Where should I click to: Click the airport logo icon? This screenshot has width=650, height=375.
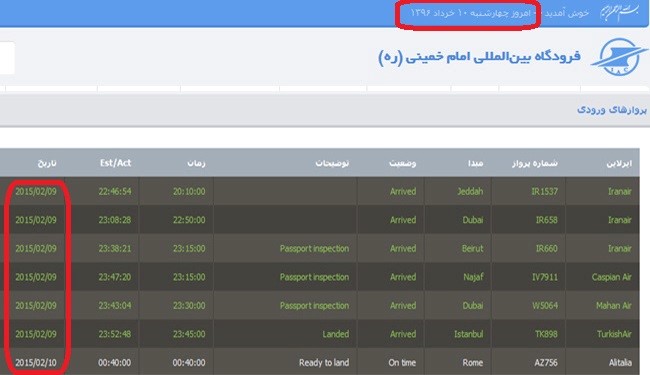619,58
